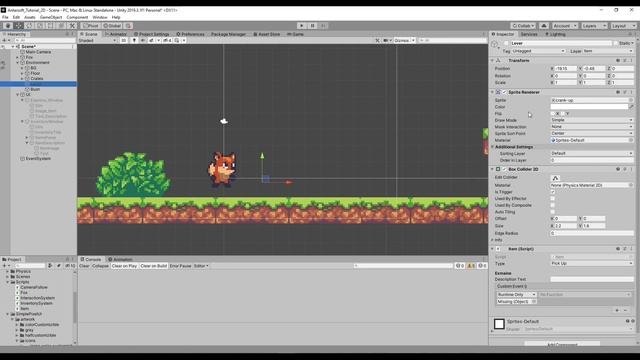Click the Edit Collider icon button
The width and height of the screenshot is (640, 360).
[555, 178]
